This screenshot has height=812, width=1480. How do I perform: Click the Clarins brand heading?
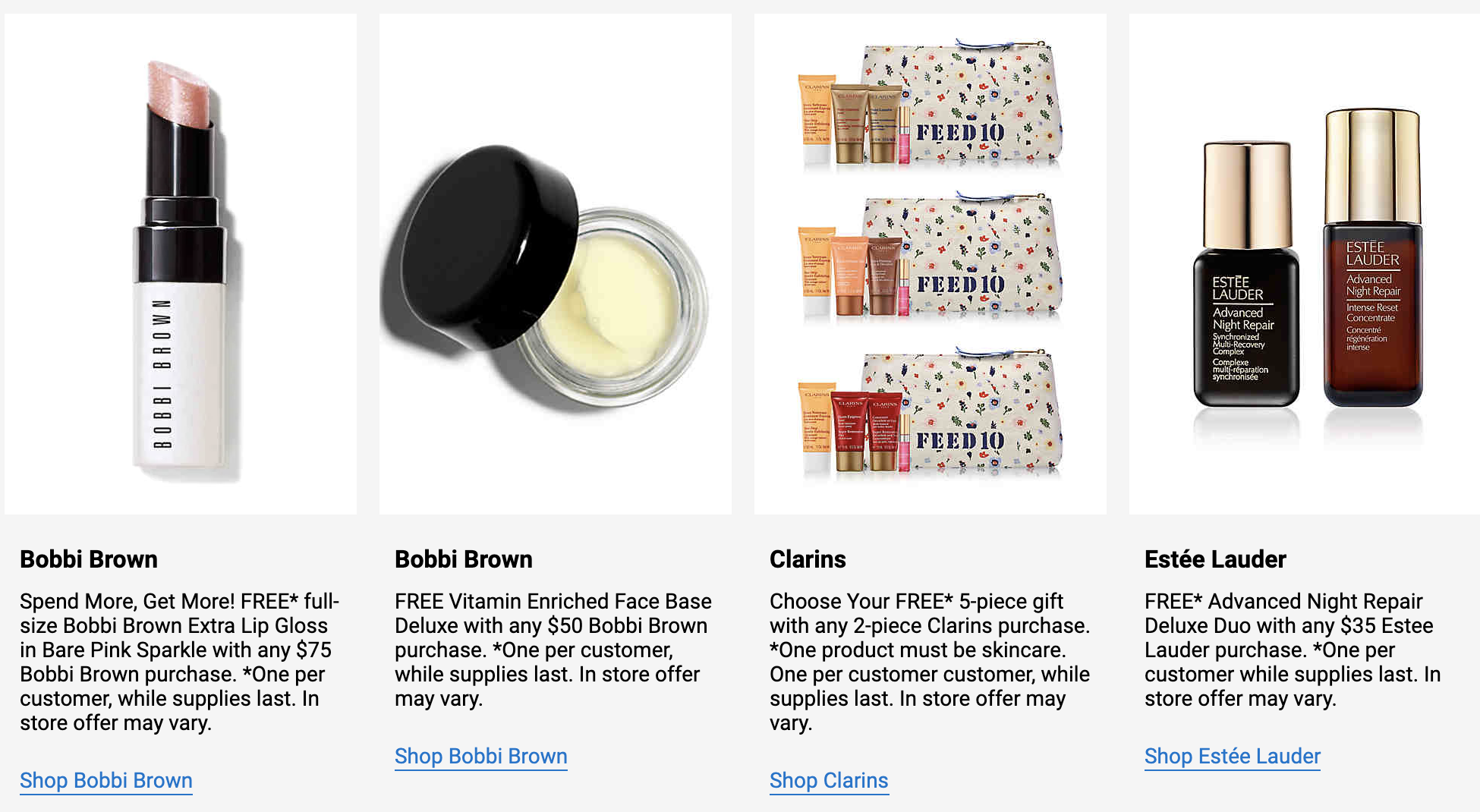tap(808, 559)
